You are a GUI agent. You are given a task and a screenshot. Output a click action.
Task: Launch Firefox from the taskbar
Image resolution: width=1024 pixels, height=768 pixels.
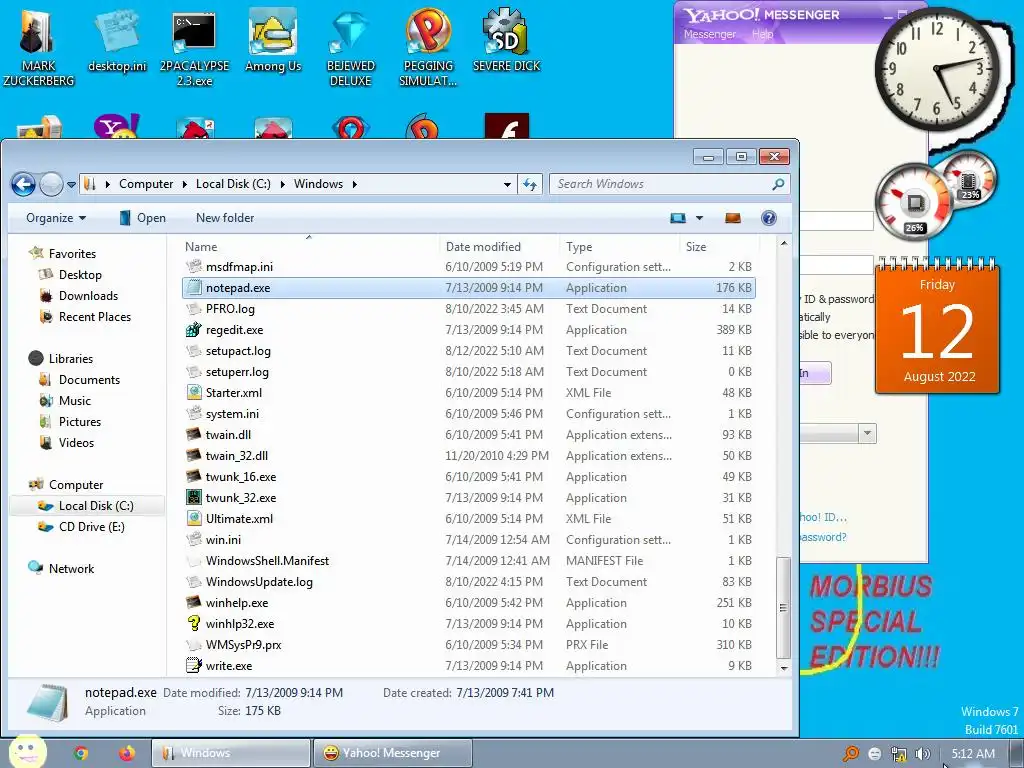click(127, 753)
